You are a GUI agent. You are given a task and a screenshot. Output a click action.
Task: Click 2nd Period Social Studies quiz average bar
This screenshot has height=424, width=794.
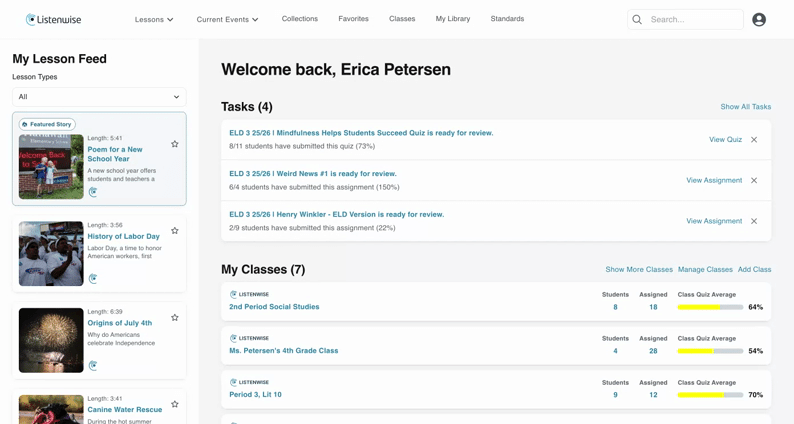pyautogui.click(x=710, y=307)
